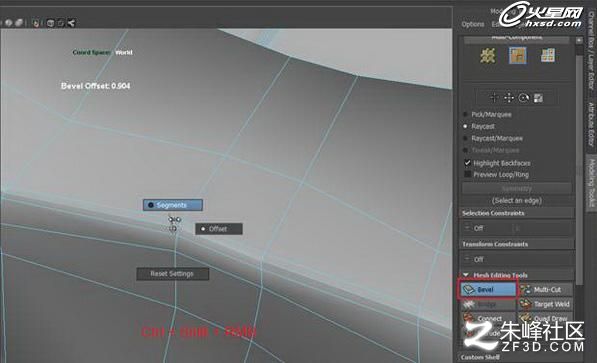The image size is (597, 363).
Task: Click Reset Settings in marking menu
Action: pyautogui.click(x=172, y=273)
